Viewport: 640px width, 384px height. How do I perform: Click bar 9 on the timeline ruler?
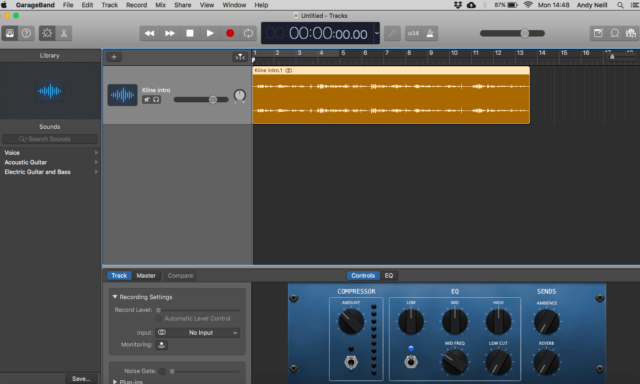tap(431, 53)
